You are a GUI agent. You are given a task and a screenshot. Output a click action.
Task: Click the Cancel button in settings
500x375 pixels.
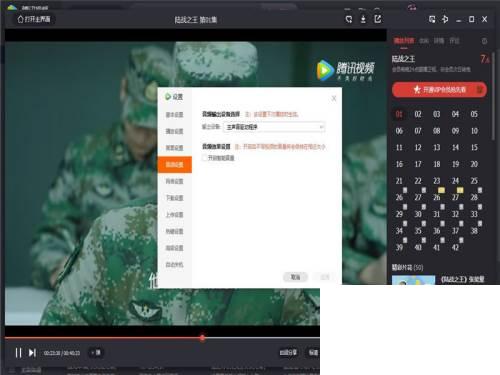(x=295, y=277)
